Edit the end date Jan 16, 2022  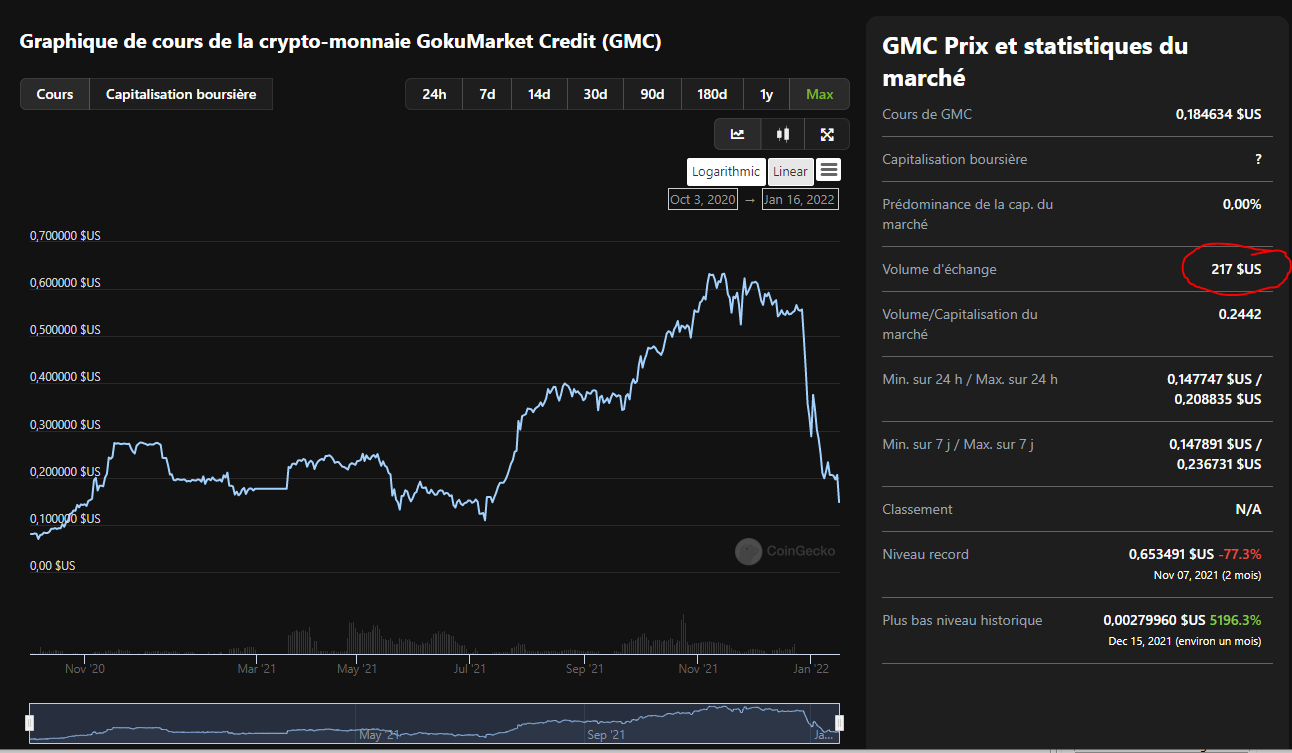800,199
